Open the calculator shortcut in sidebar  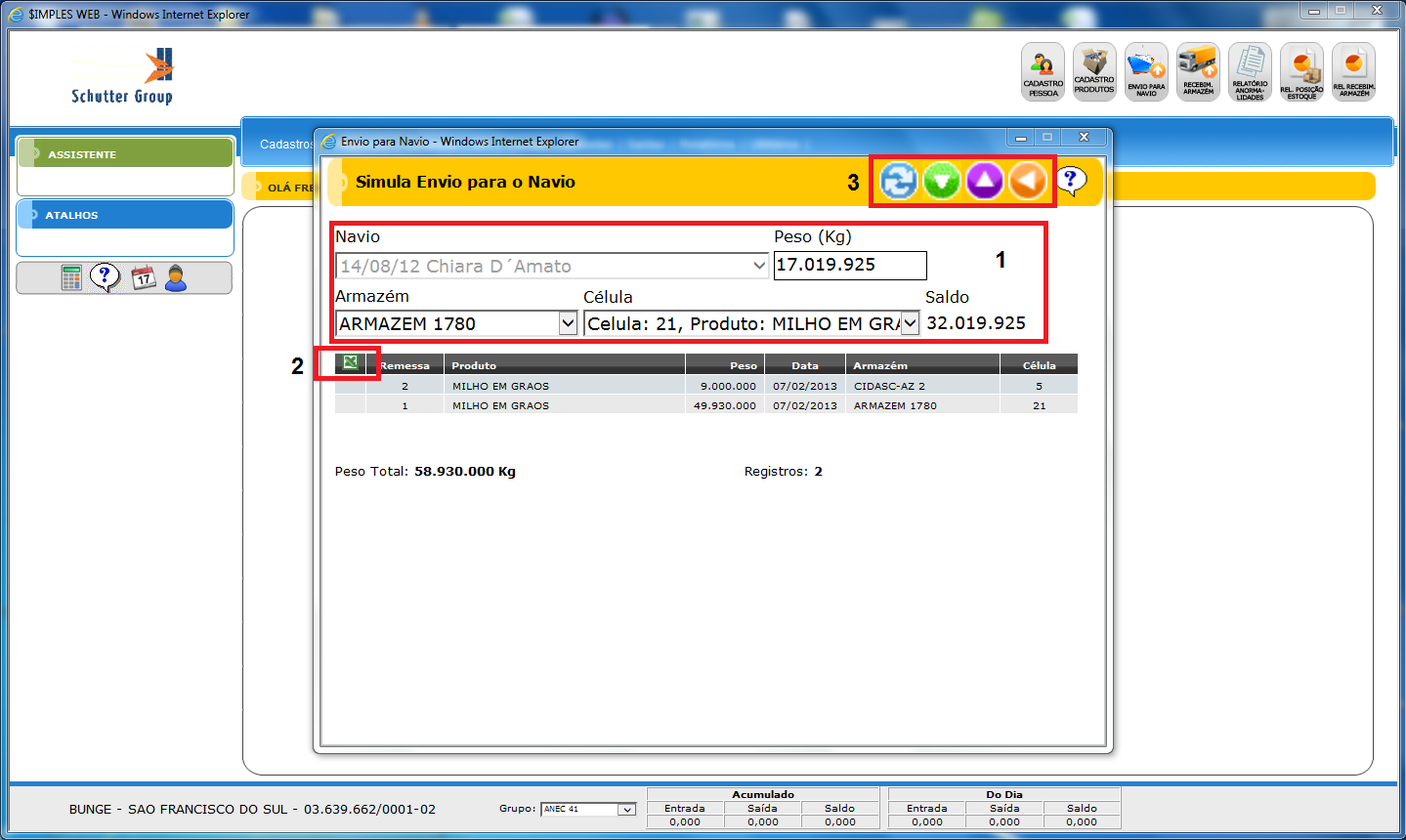click(x=71, y=278)
